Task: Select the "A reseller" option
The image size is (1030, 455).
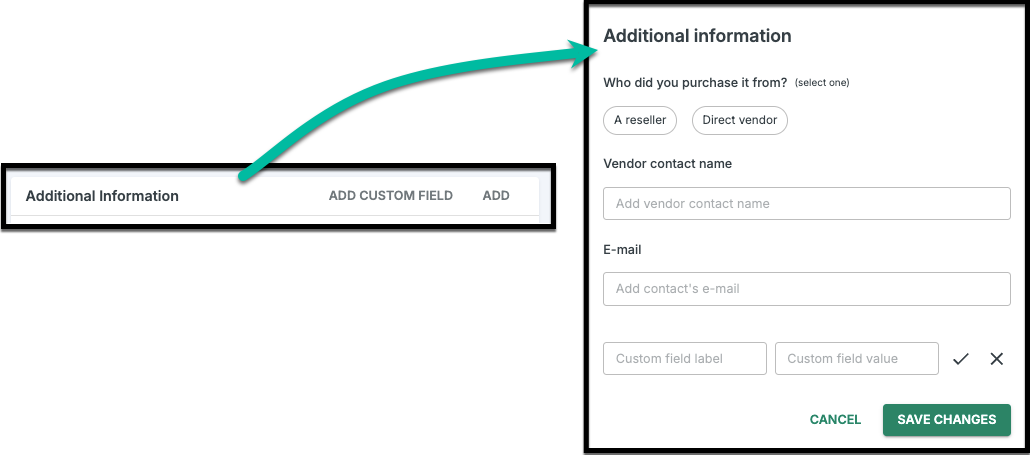Action: pos(640,120)
